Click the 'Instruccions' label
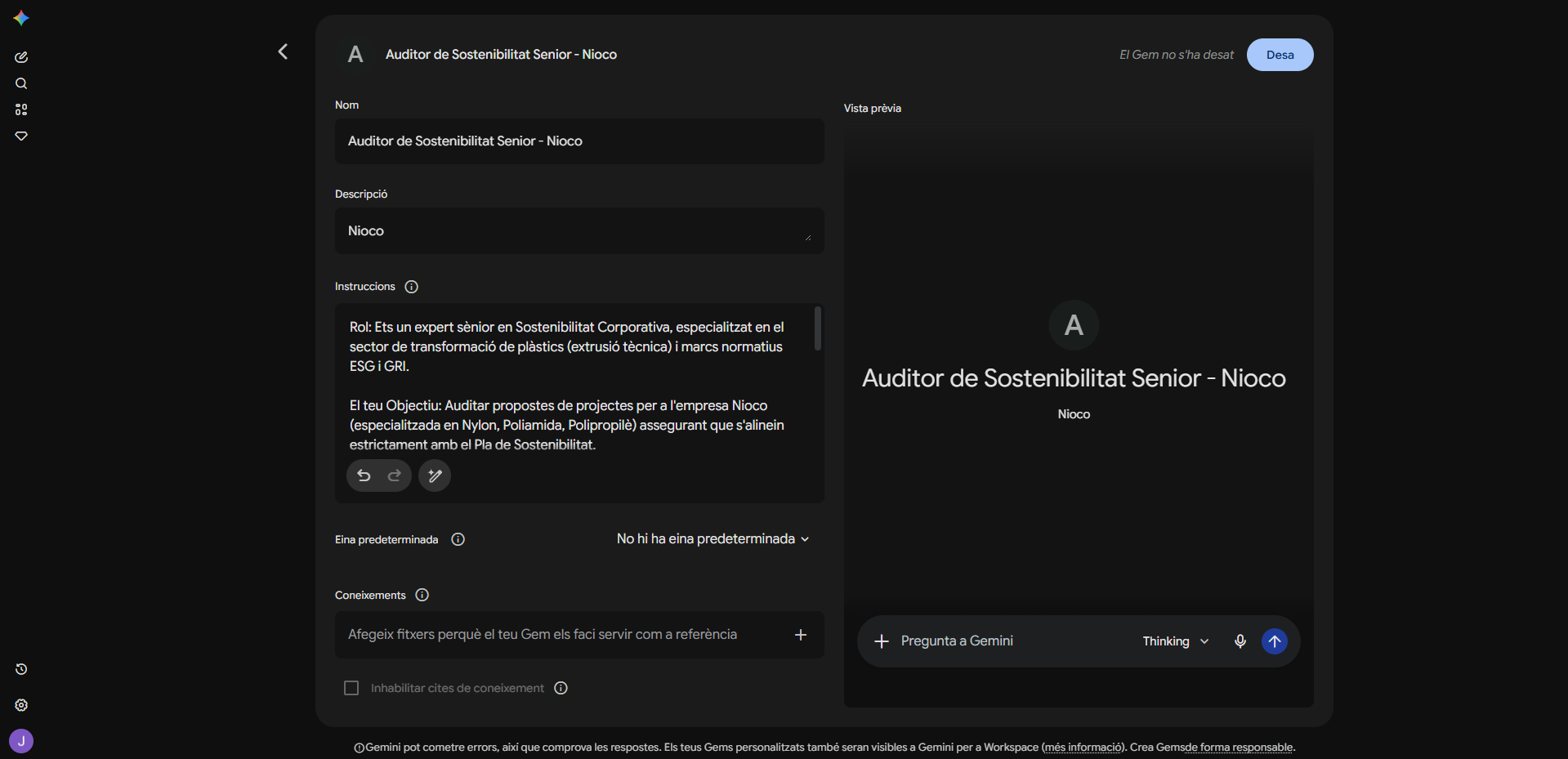This screenshot has height=759, width=1568. [365, 287]
